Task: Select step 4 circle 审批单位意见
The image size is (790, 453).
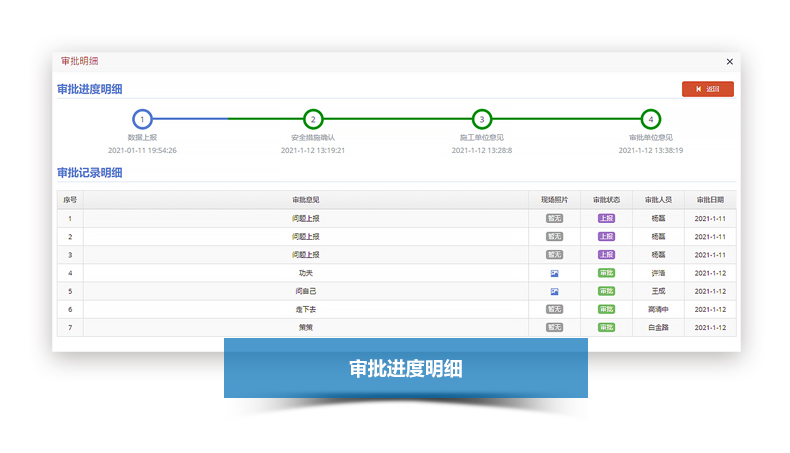Action: [650, 119]
